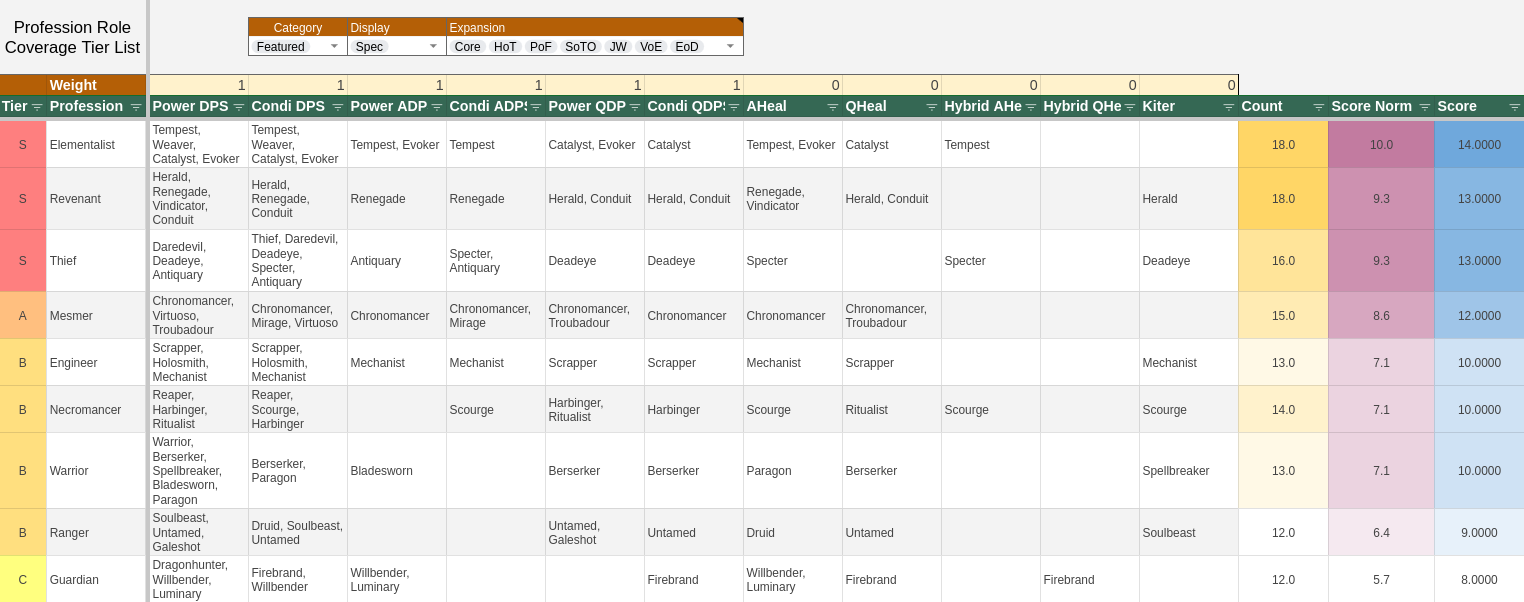Viewport: 1524px width, 602px height.
Task: Select the SoTO expansion chip
Action: [x=580, y=47]
